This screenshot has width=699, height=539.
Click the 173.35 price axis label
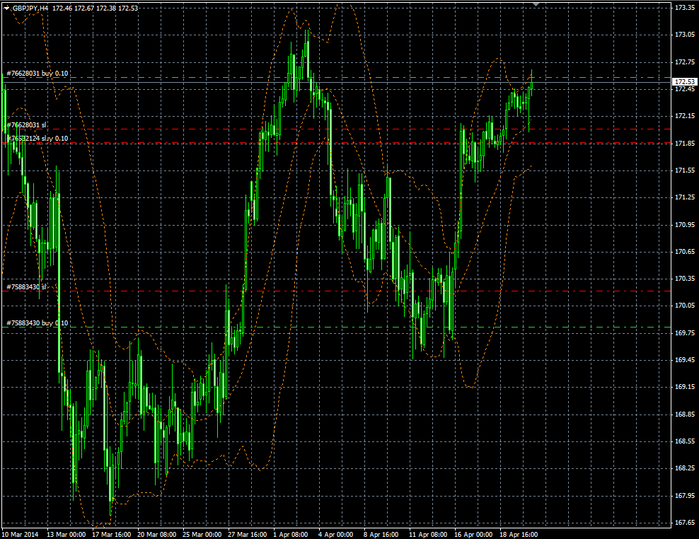(x=685, y=8)
